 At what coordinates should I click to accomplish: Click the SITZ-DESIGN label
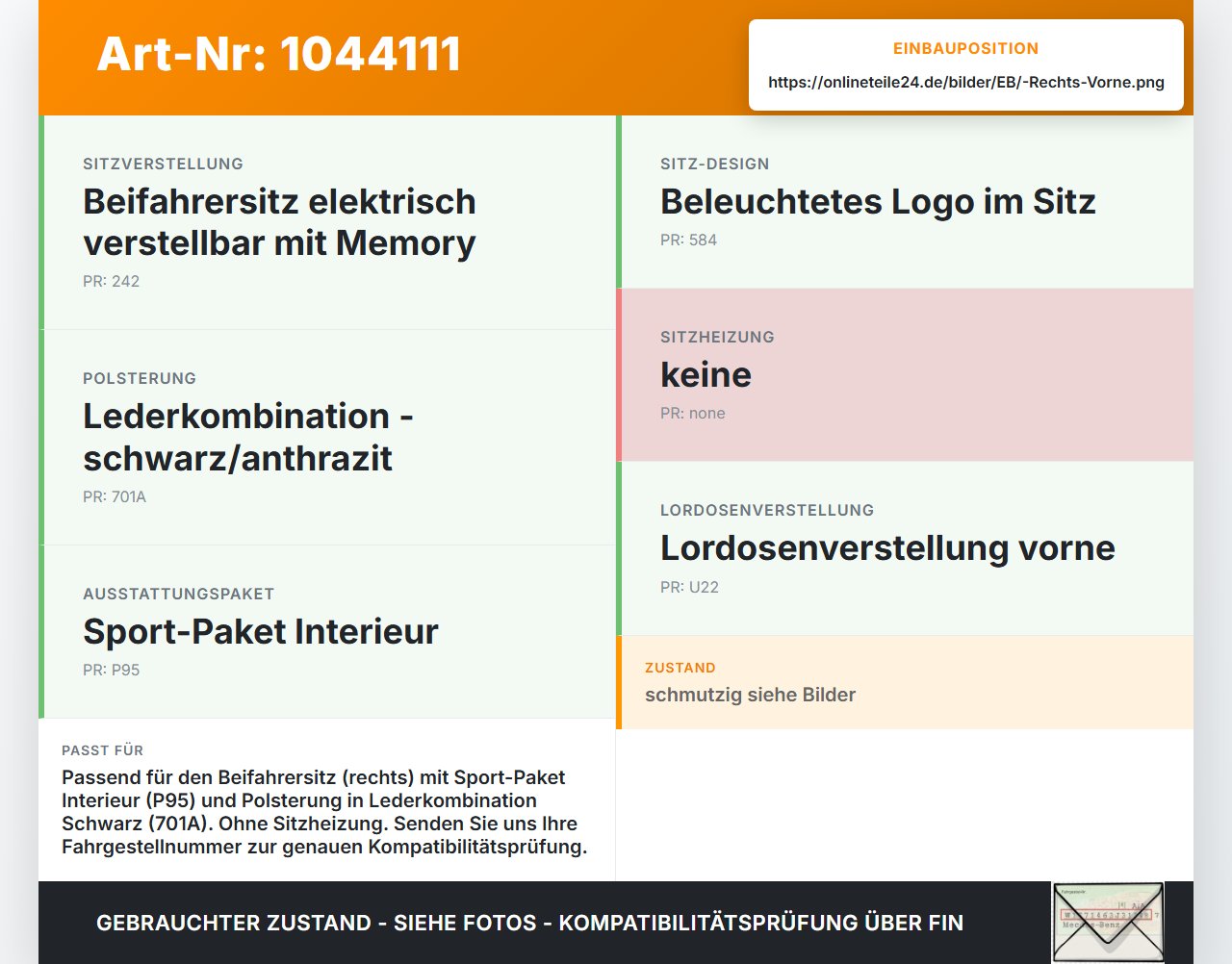click(714, 164)
